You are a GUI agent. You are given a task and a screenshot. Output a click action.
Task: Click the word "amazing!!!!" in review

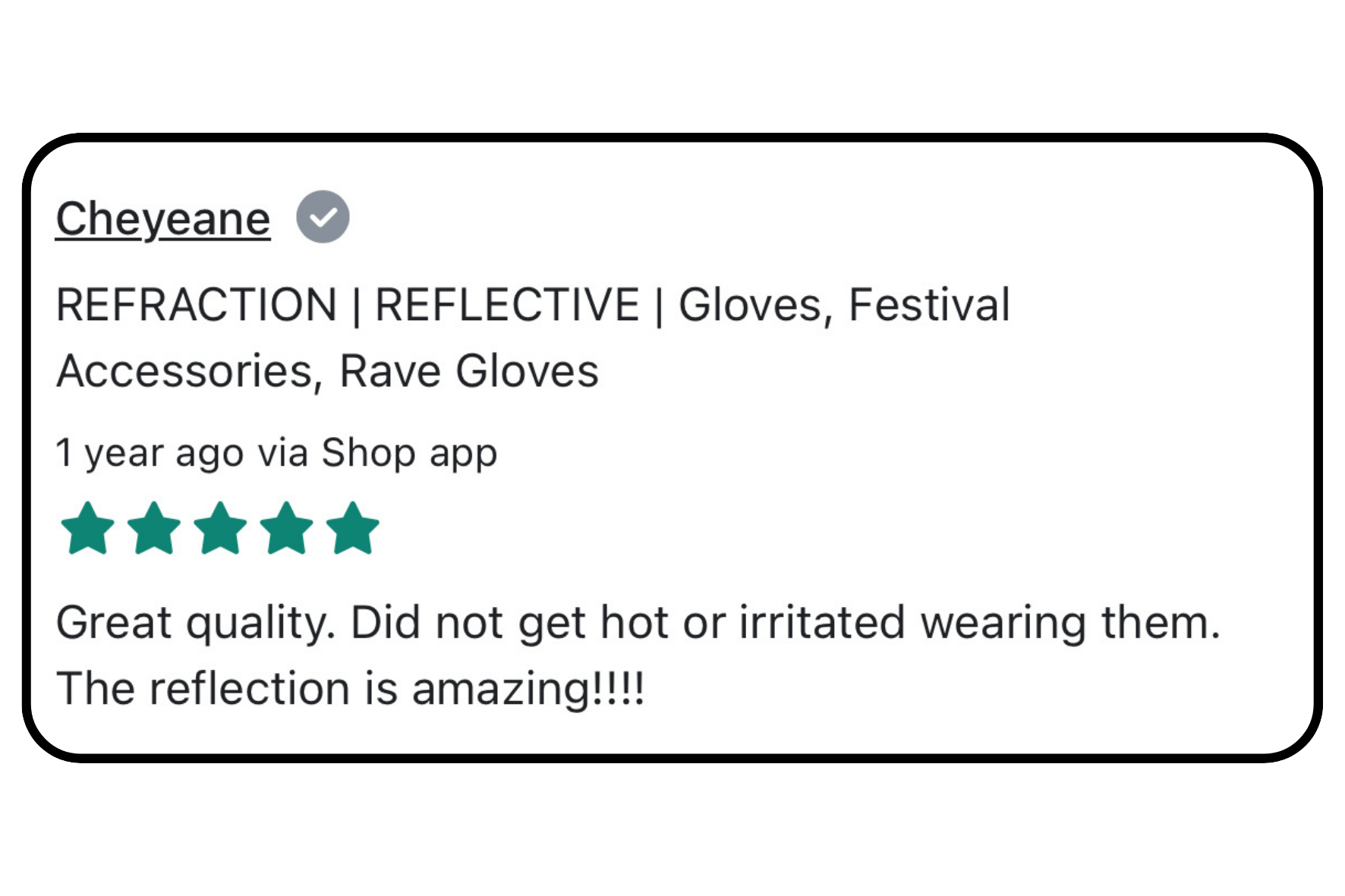point(528,690)
